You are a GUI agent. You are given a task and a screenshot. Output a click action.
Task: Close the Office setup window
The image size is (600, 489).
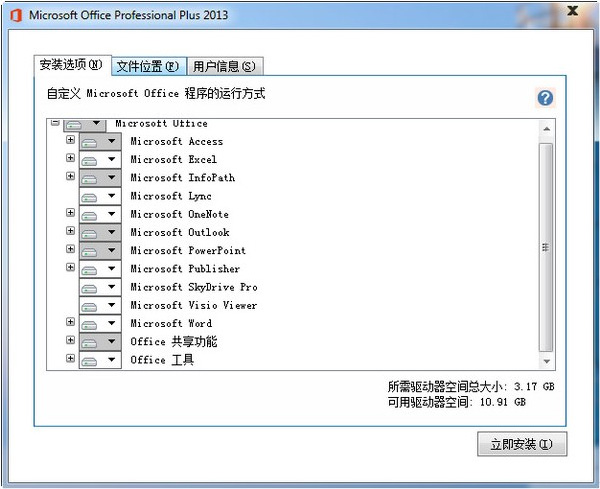pyautogui.click(x=572, y=11)
